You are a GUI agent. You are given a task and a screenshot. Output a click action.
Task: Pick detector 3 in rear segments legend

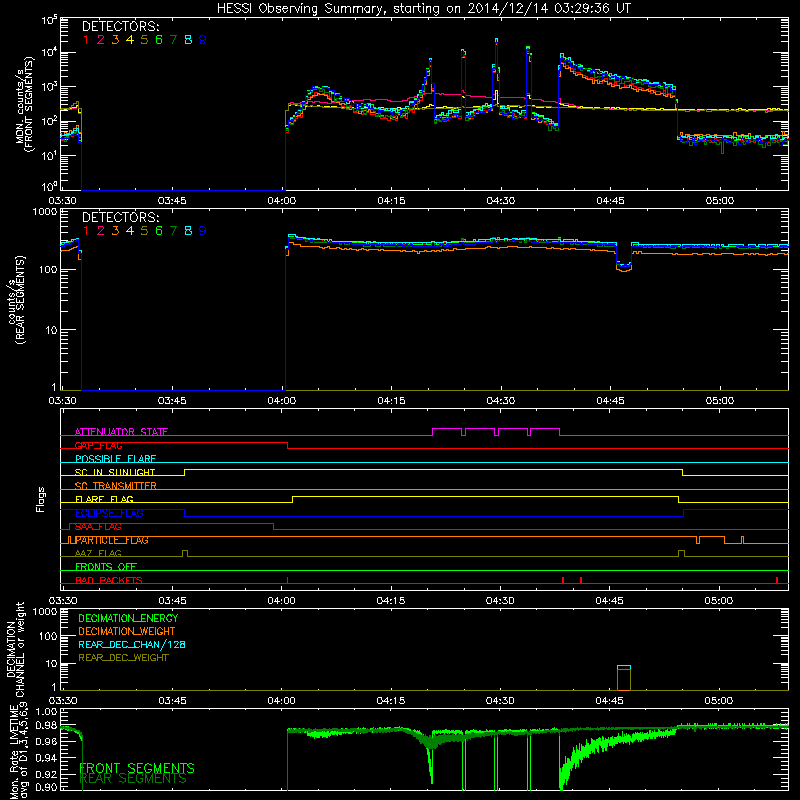115,231
